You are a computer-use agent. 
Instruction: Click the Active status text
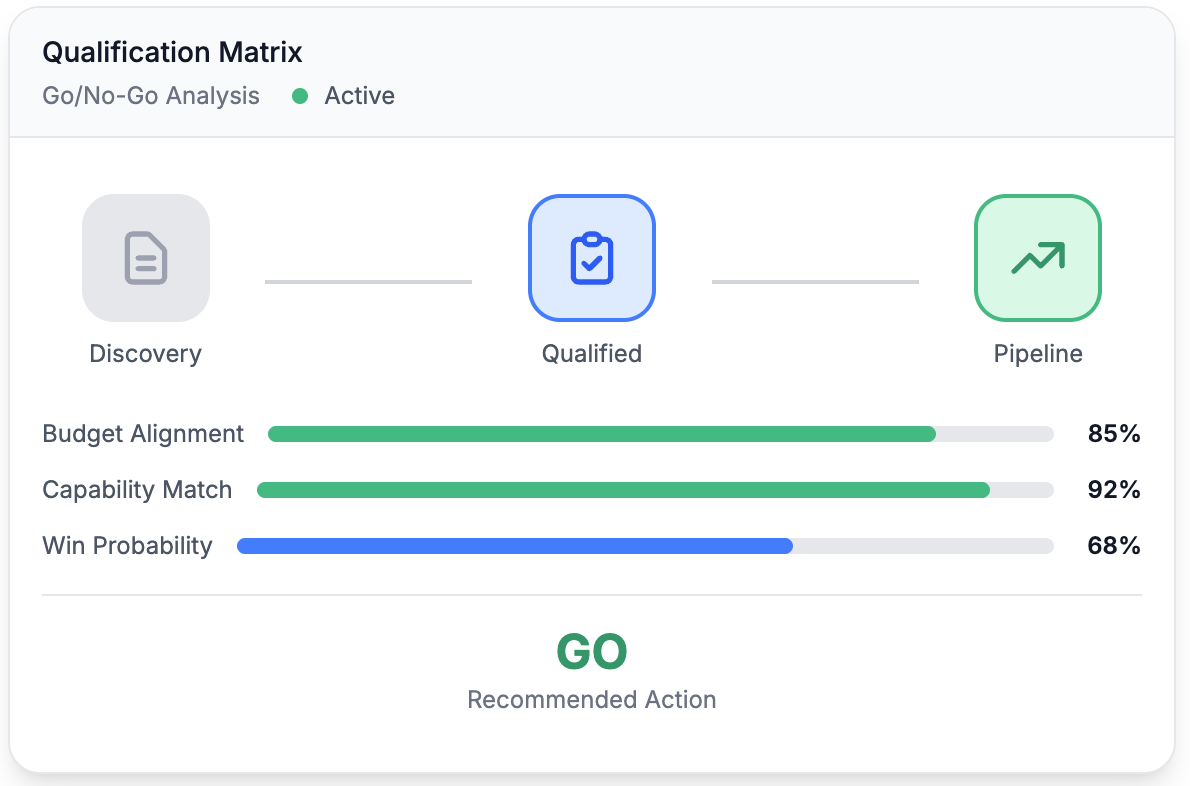click(360, 96)
